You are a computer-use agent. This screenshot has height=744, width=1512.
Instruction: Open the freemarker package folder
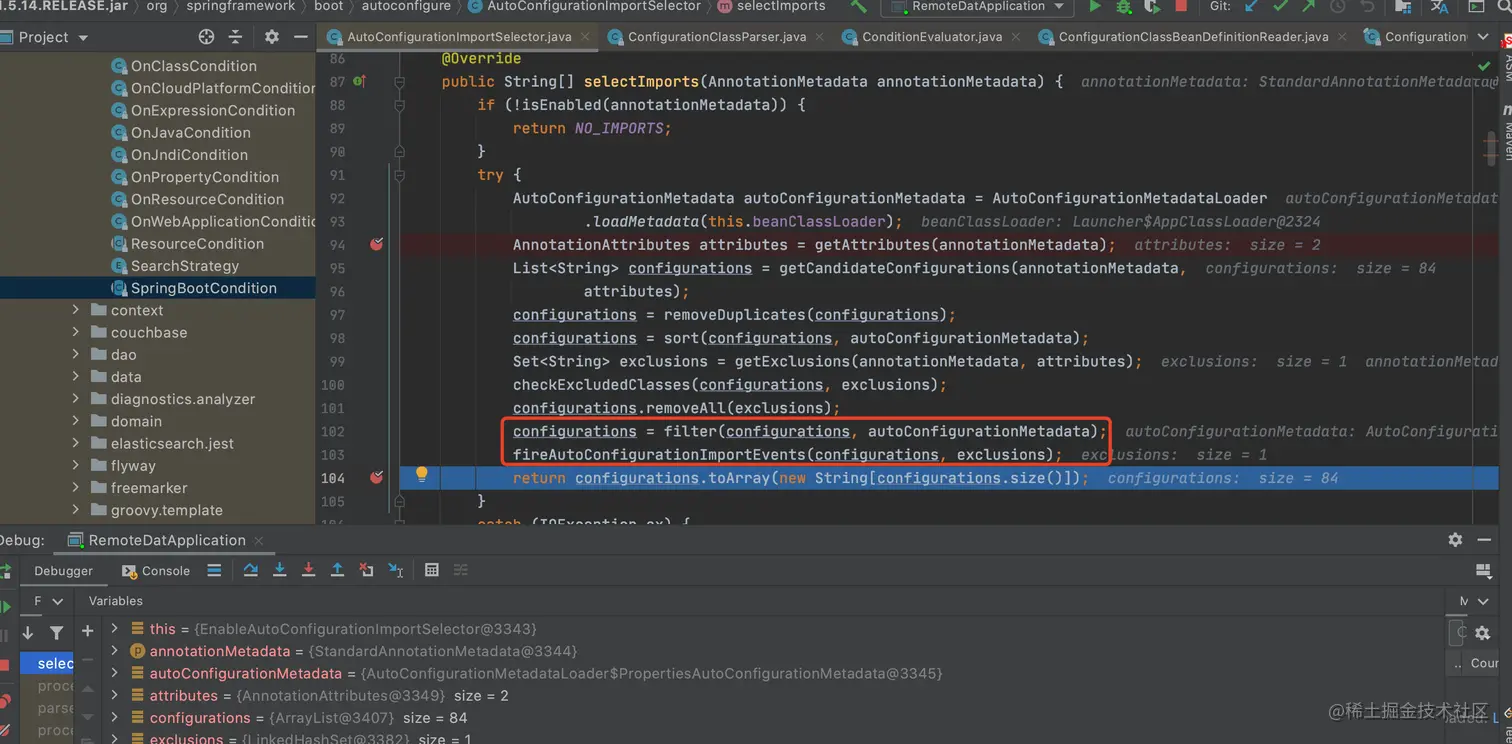(x=149, y=488)
